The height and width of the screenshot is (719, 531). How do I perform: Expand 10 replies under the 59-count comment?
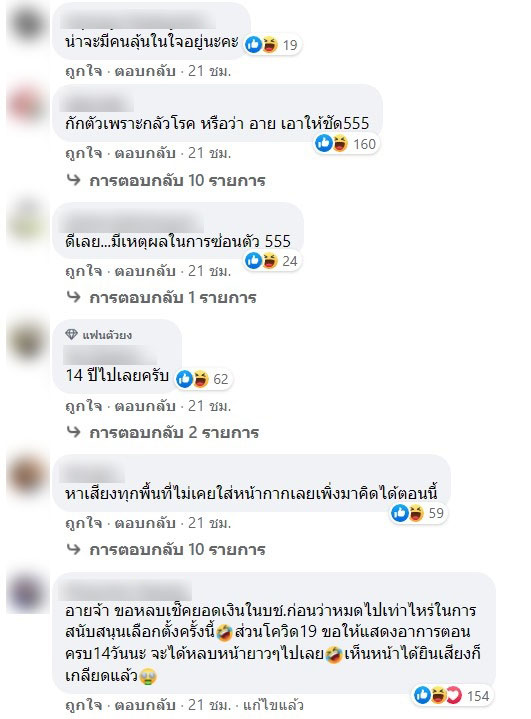177,549
